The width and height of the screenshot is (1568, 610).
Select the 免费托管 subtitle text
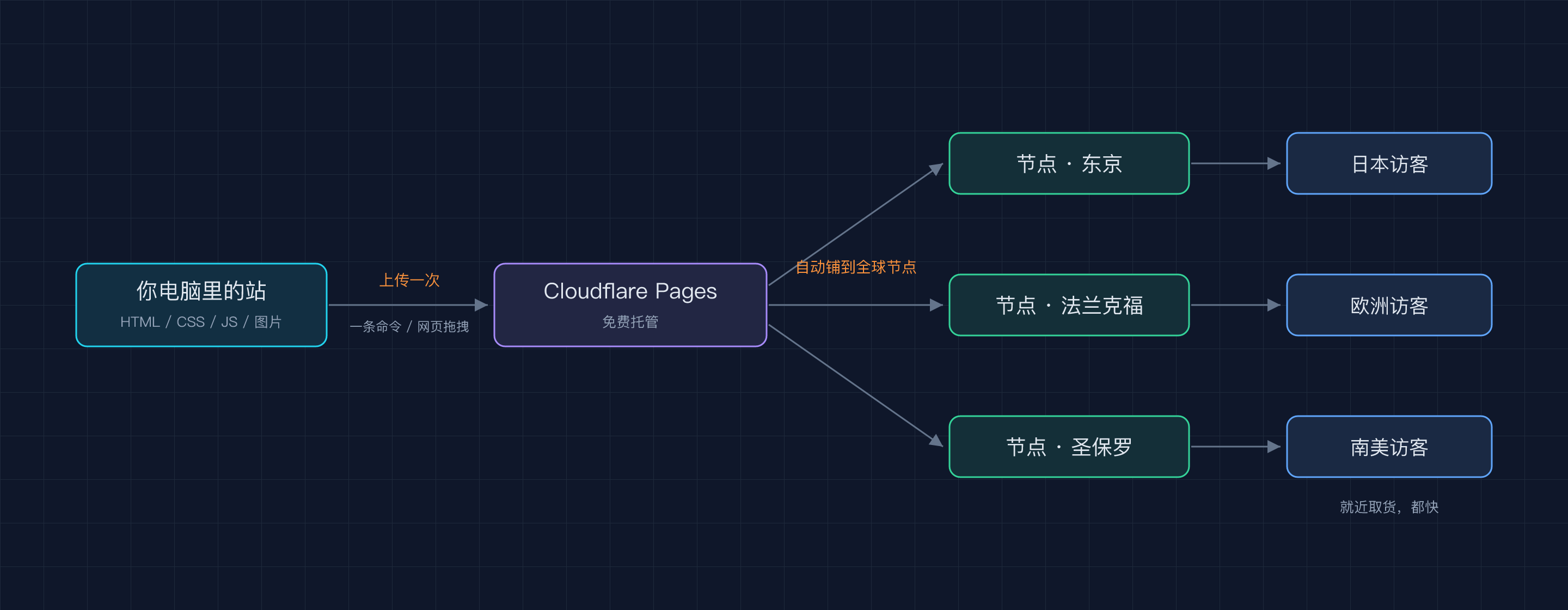coord(630,322)
